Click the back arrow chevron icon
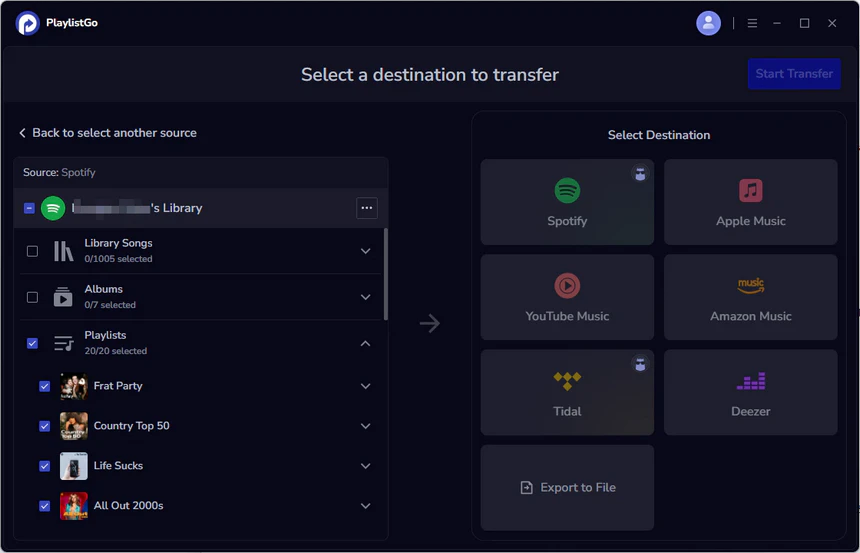The image size is (860, 553). click(22, 133)
